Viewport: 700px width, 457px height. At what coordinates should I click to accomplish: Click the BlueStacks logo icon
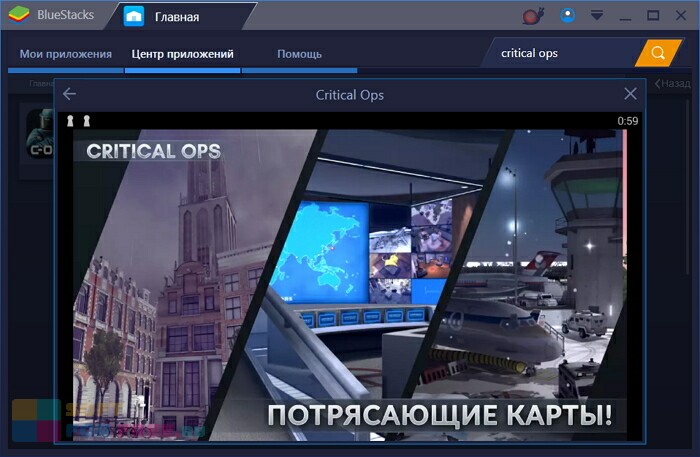19,16
